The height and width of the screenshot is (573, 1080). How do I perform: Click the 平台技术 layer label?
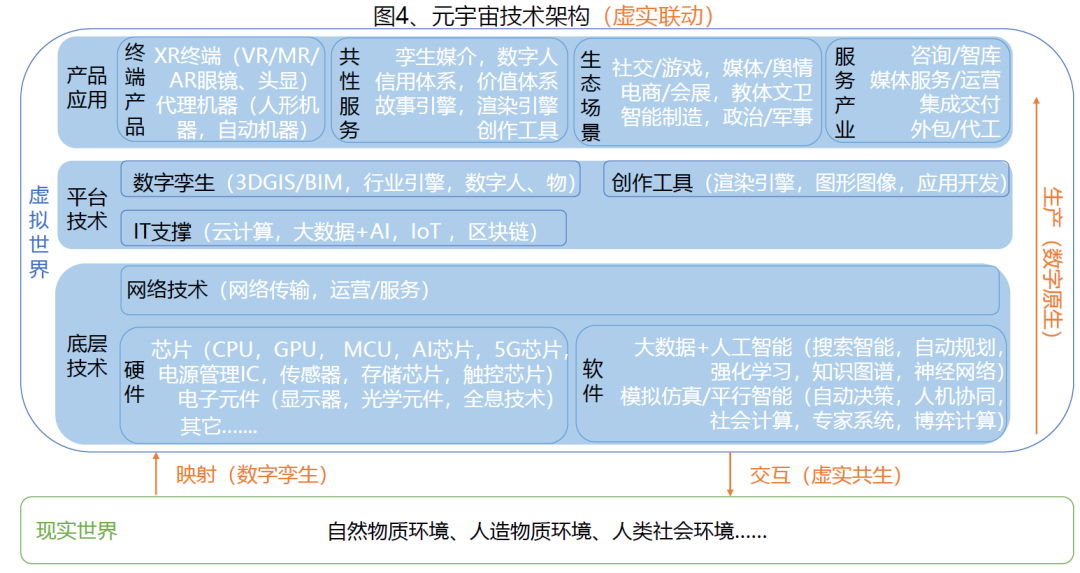click(87, 208)
